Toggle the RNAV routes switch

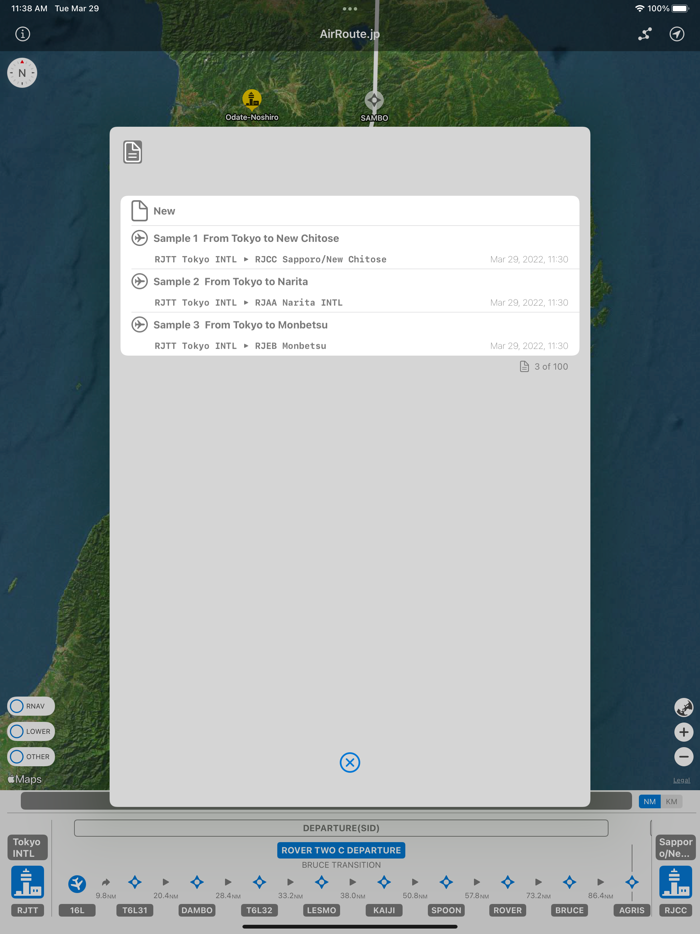pos(31,706)
